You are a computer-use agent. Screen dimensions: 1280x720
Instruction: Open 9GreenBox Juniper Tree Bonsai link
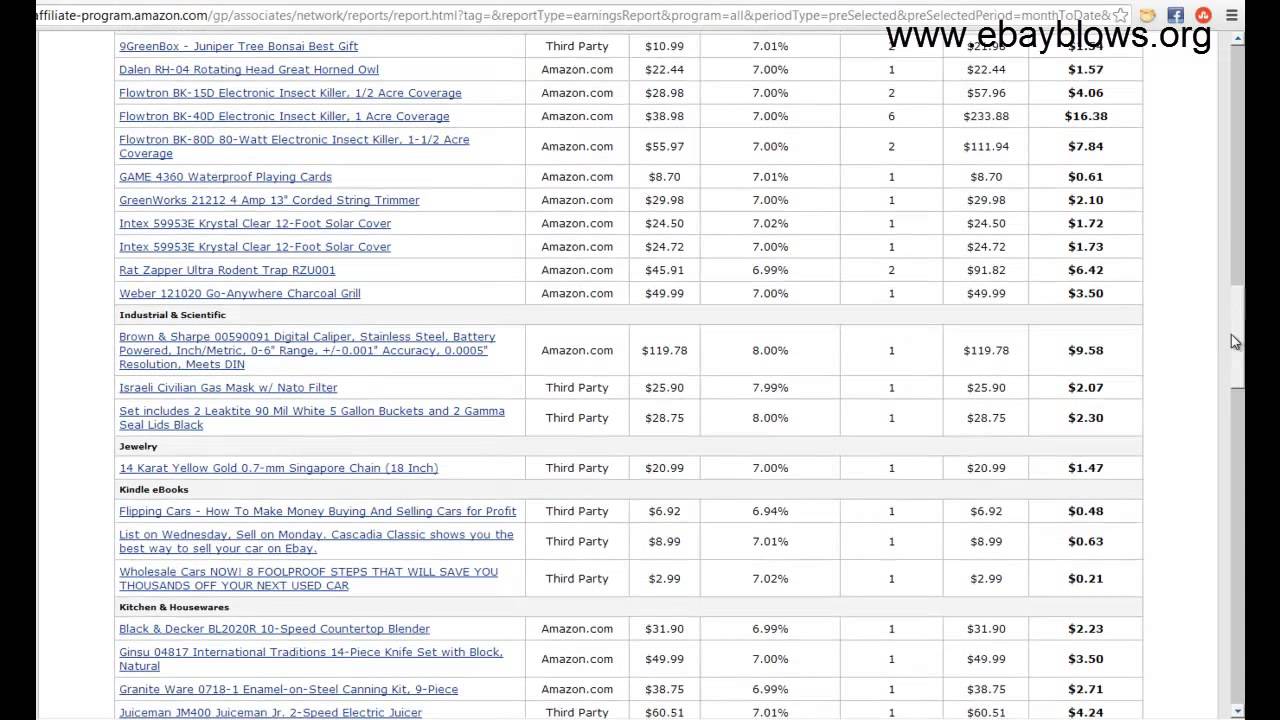point(238,46)
